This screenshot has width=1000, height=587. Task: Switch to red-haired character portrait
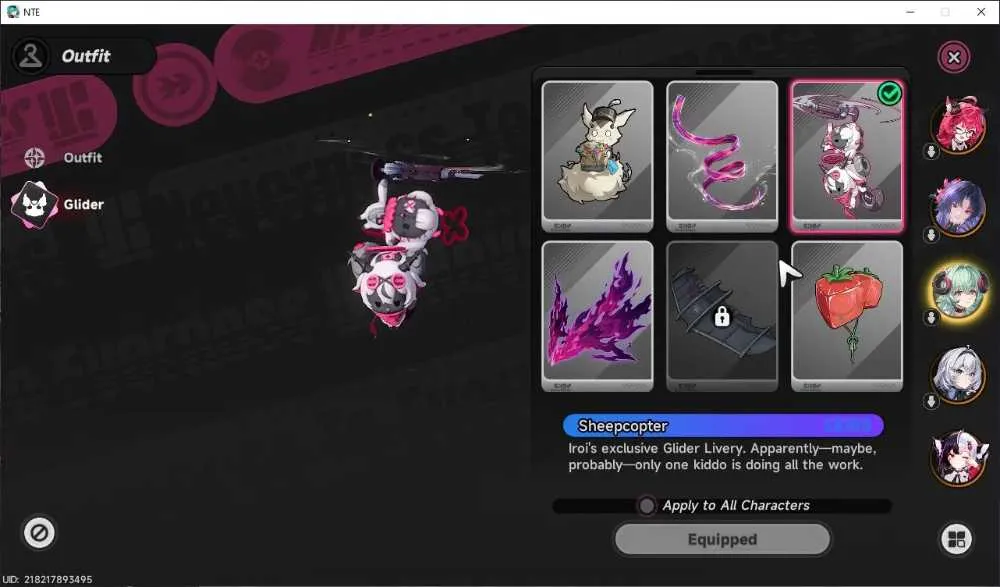pos(958,124)
